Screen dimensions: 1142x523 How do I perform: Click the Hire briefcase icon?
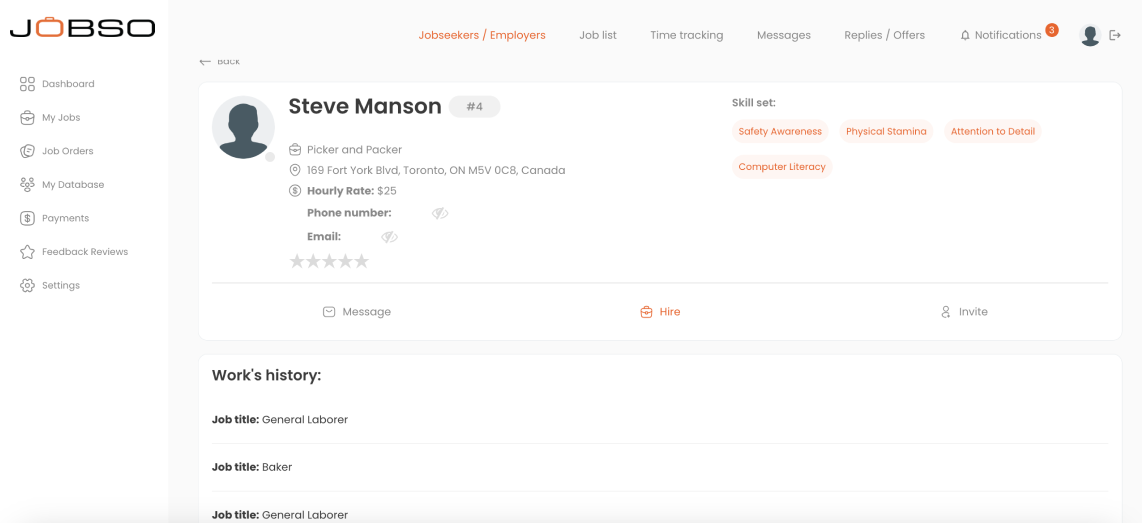pyautogui.click(x=646, y=312)
